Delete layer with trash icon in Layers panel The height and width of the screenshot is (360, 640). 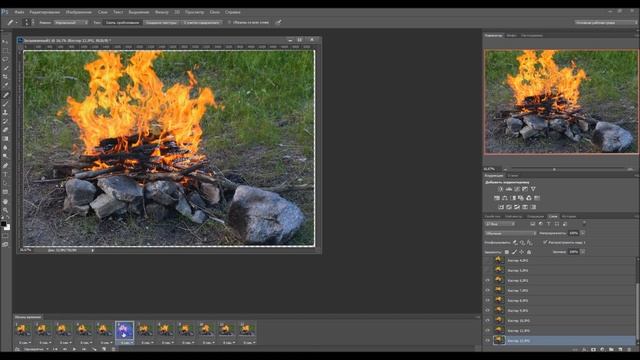[x=629, y=350]
